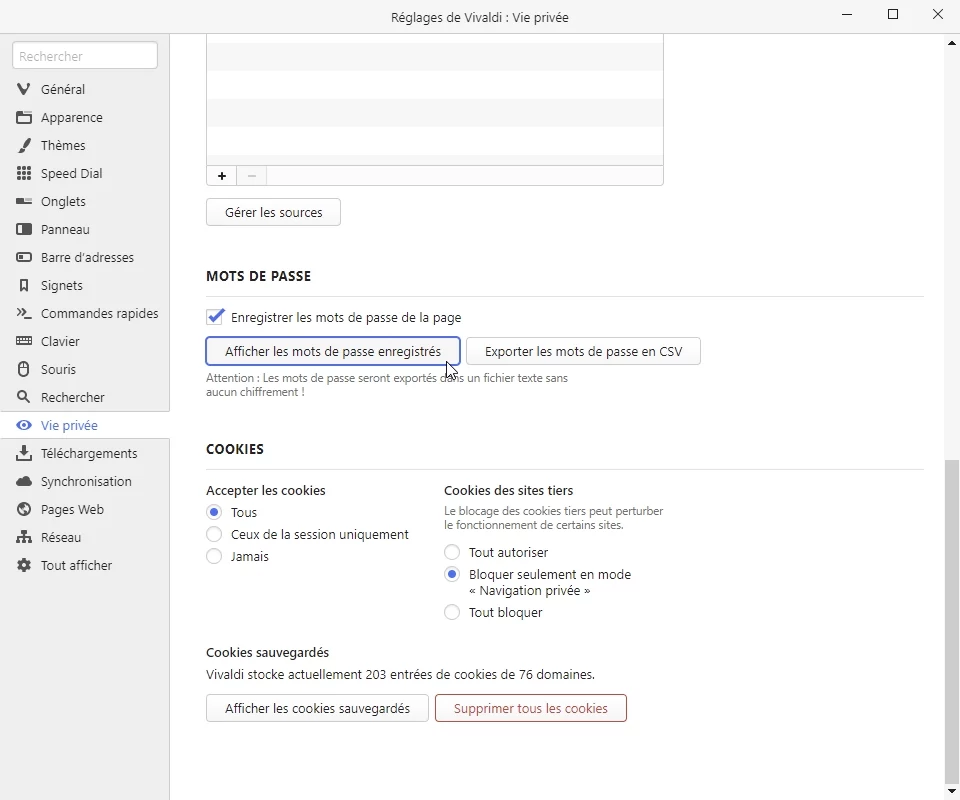
Task: Click the Commandes rapides prompt icon
Action: 24,313
